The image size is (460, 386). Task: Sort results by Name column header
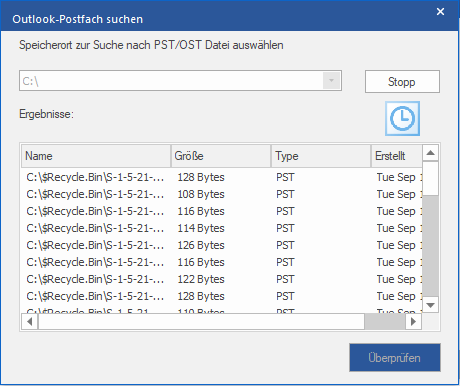point(96,156)
